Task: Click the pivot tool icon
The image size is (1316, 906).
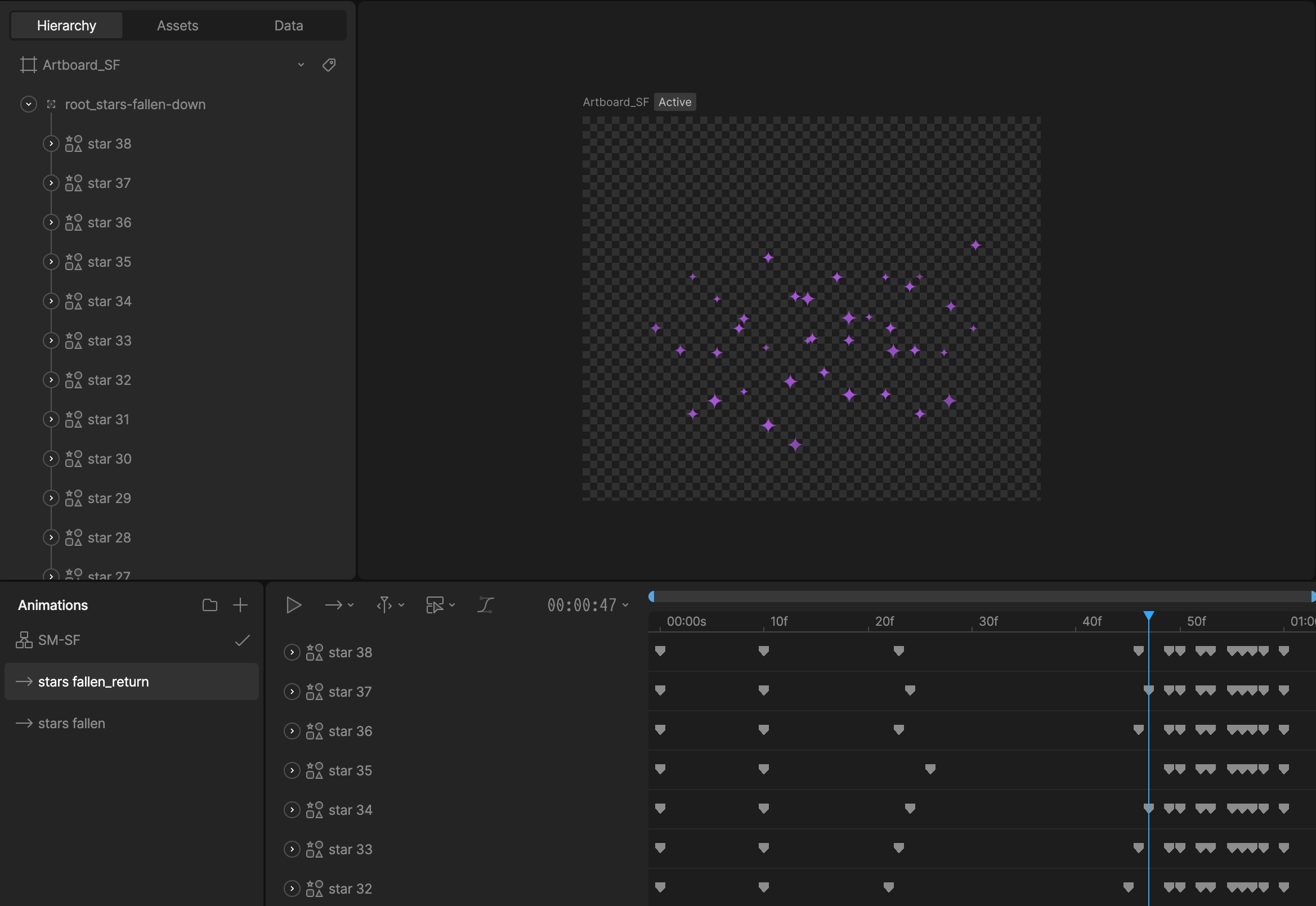Action: [x=384, y=605]
